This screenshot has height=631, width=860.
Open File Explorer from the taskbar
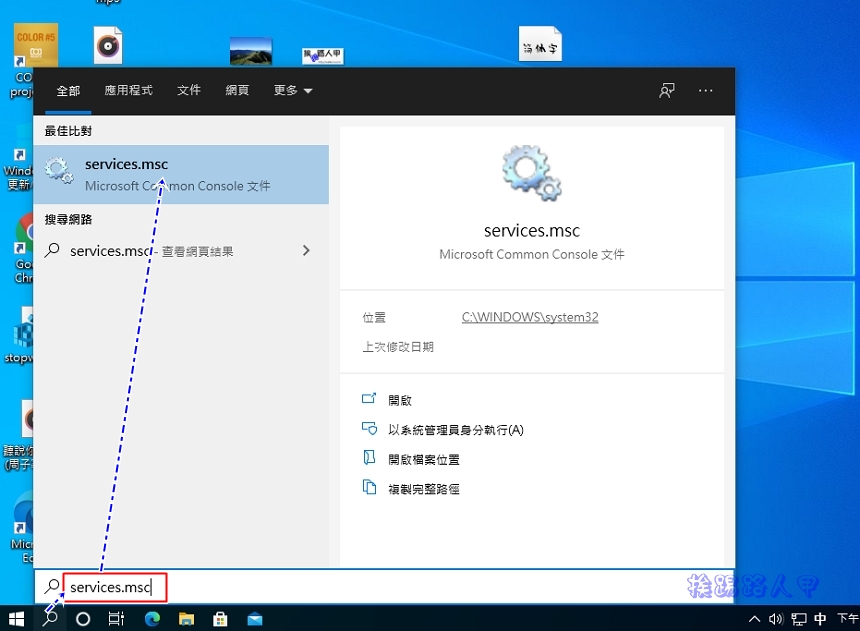pyautogui.click(x=186, y=619)
